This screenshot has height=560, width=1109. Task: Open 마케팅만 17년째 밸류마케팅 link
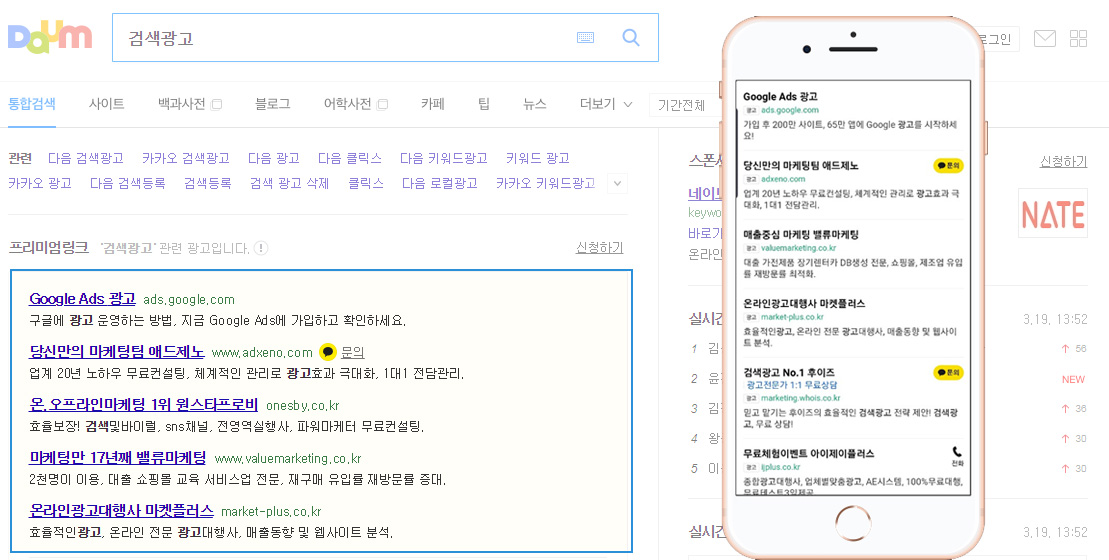pyautogui.click(x=117, y=457)
